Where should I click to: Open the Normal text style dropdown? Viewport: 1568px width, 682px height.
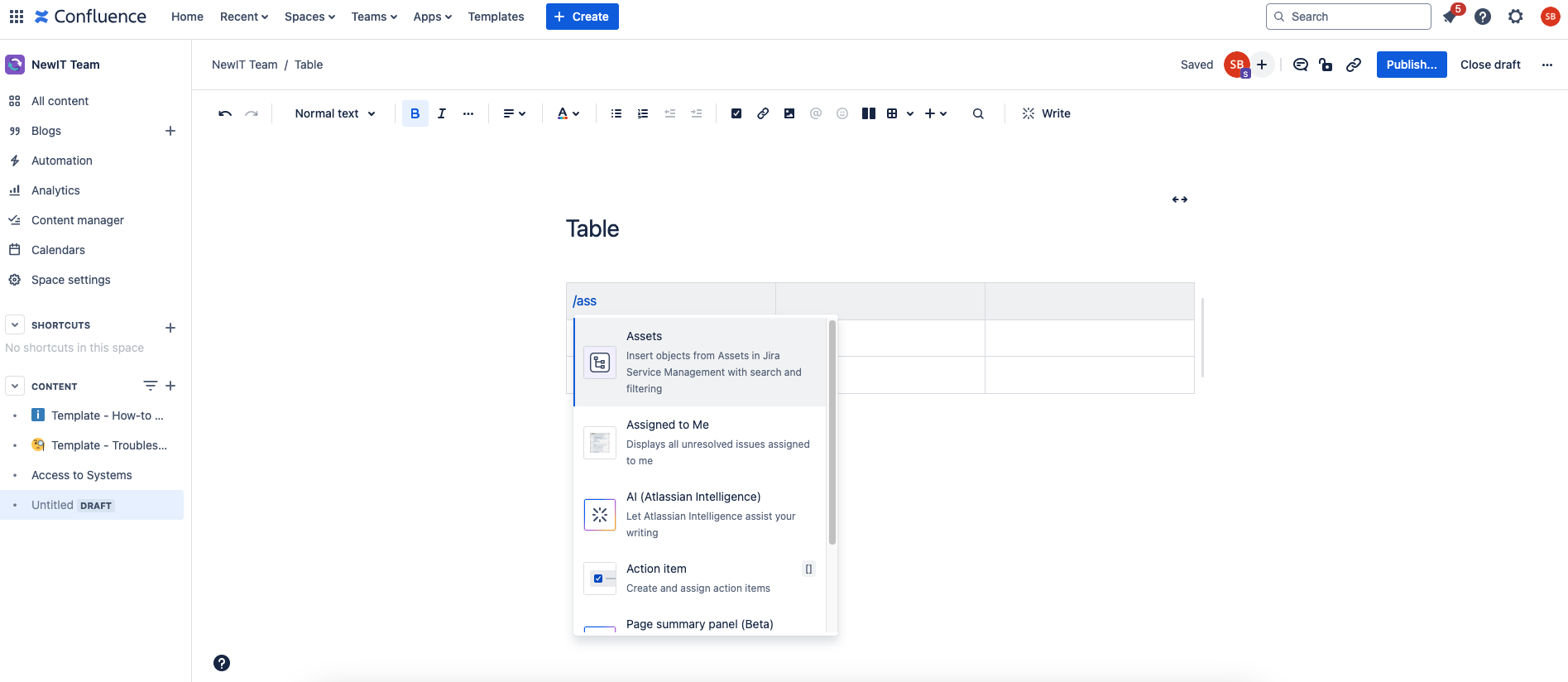click(x=335, y=113)
